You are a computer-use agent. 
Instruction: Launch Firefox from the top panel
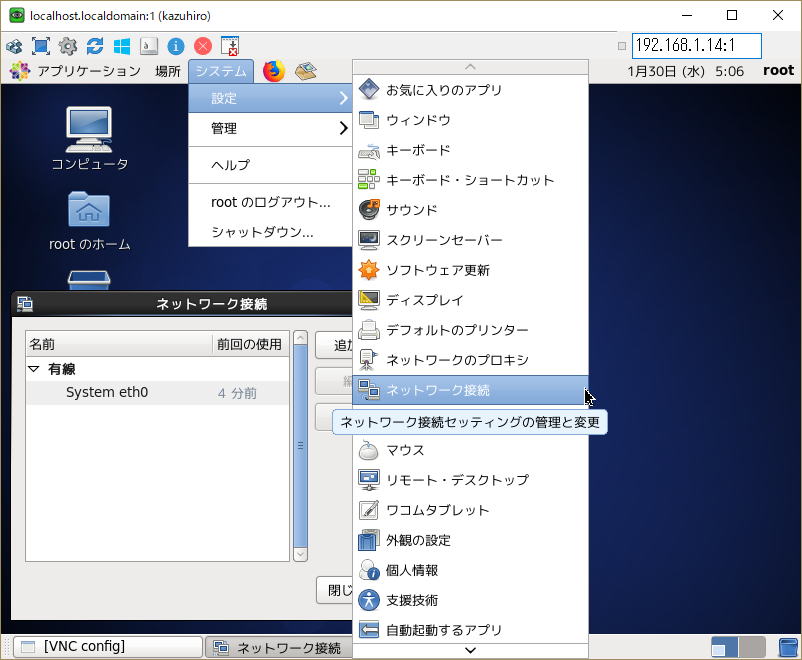click(x=273, y=71)
